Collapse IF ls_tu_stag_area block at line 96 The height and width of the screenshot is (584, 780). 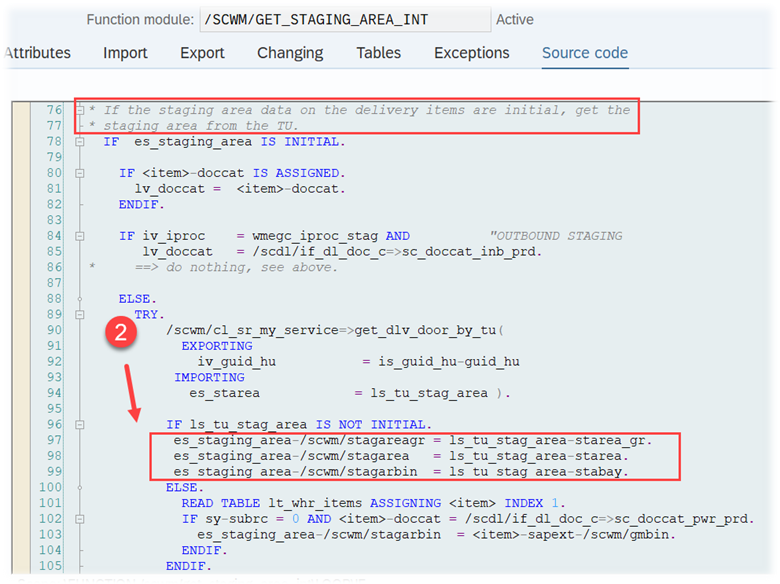80,424
